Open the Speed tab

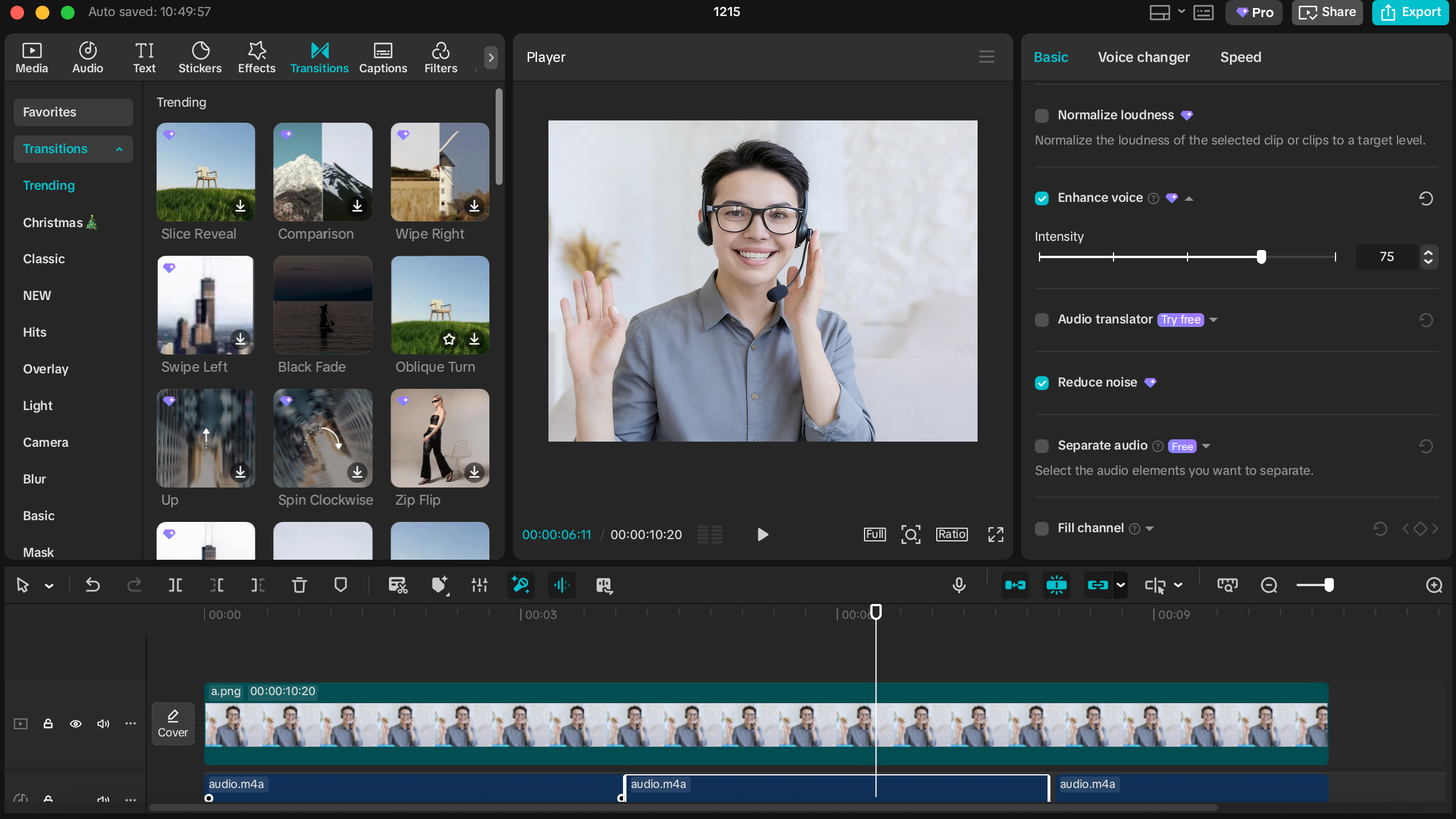[1240, 57]
